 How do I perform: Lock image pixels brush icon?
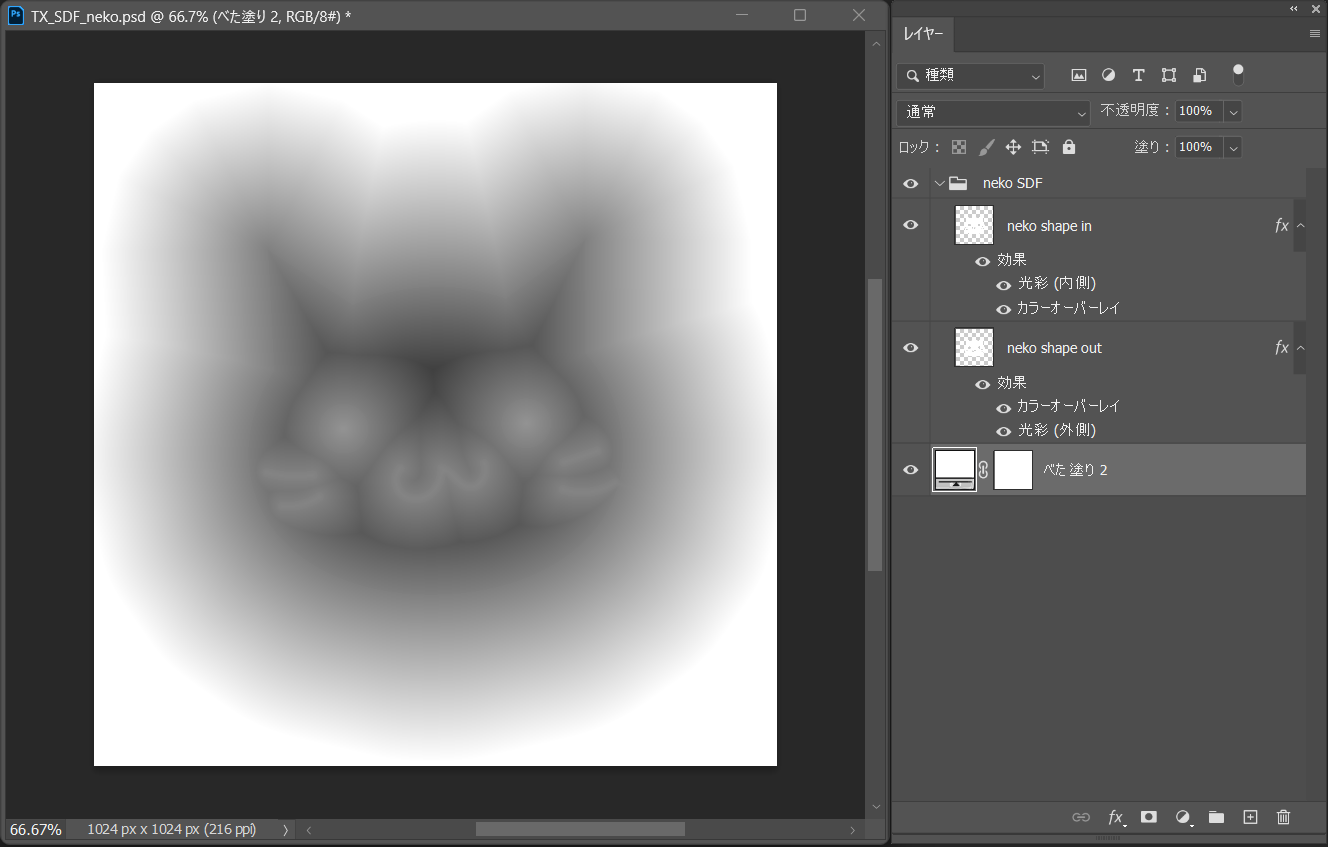point(986,147)
